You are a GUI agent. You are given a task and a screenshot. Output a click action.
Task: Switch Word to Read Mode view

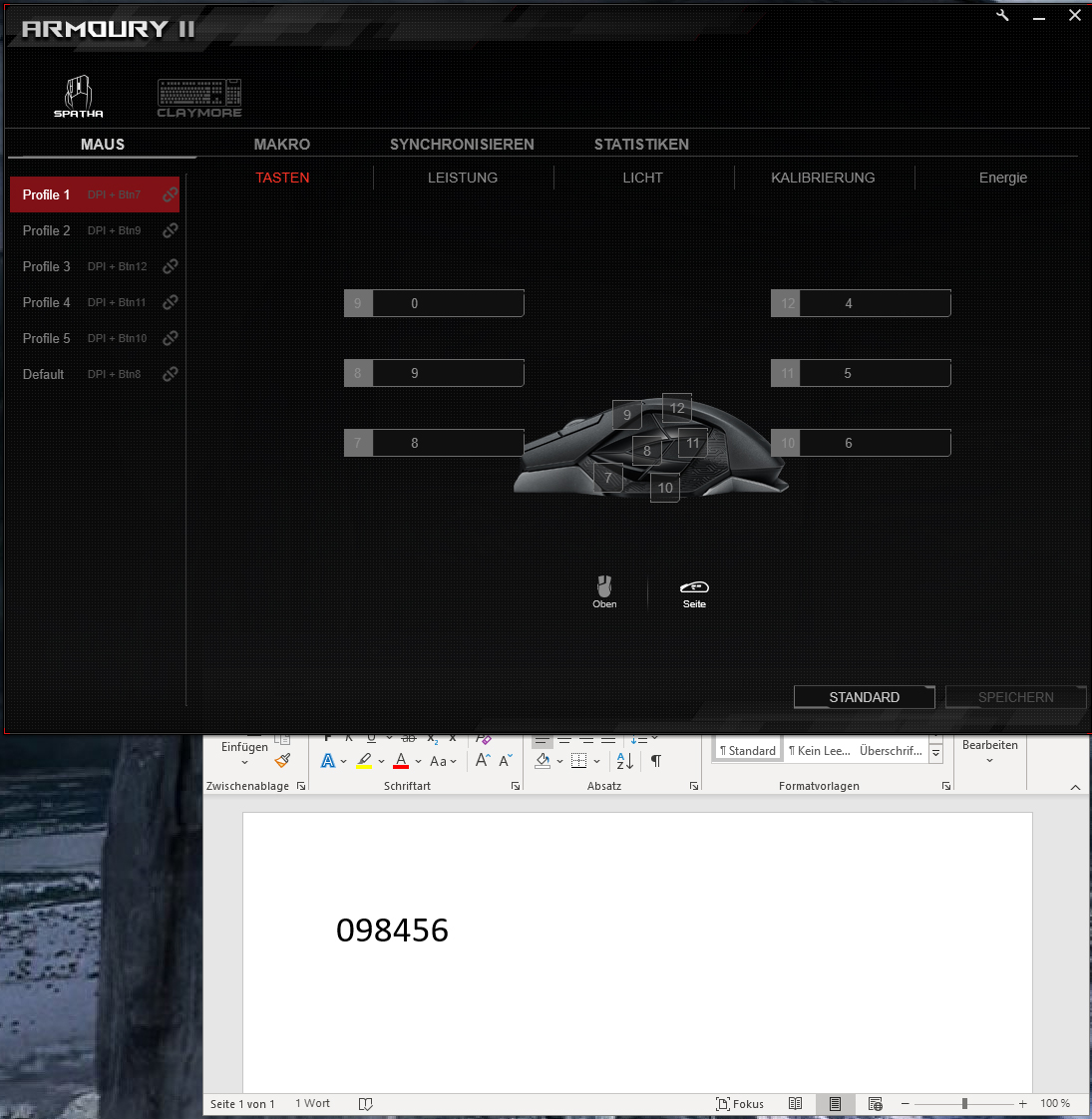click(795, 1104)
